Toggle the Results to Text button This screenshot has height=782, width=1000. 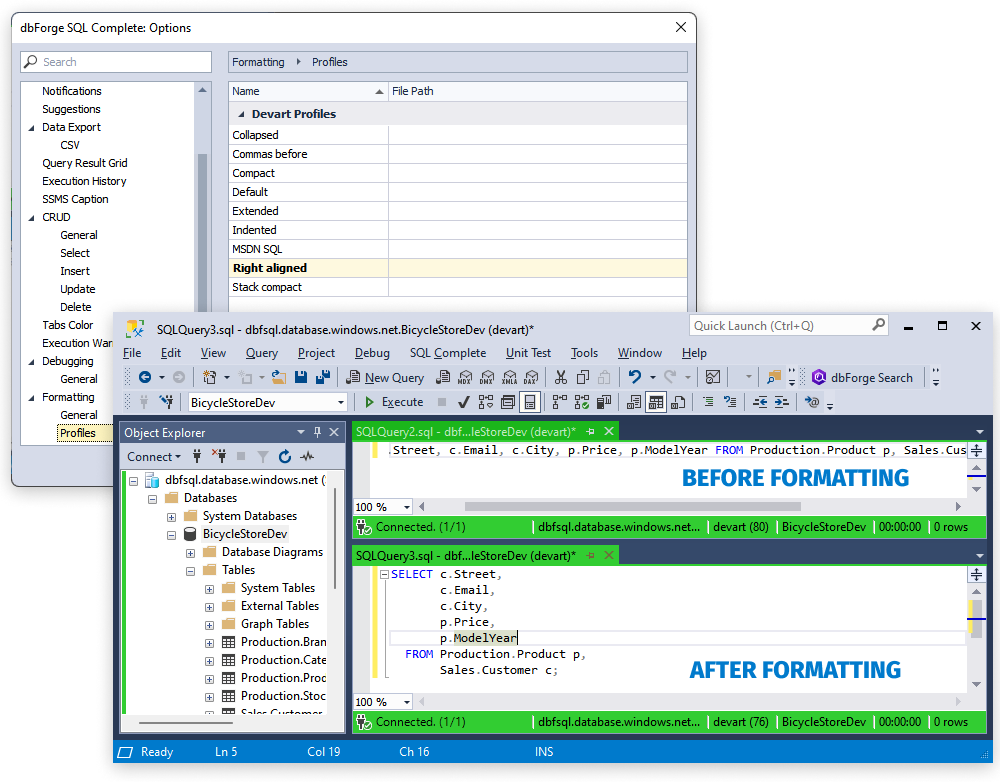634,402
